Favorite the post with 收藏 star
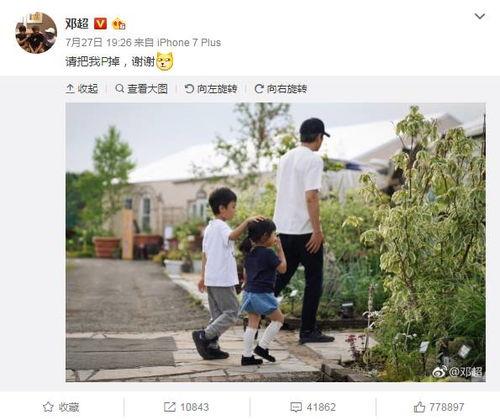The width and height of the screenshot is (500, 420). (x=61, y=407)
